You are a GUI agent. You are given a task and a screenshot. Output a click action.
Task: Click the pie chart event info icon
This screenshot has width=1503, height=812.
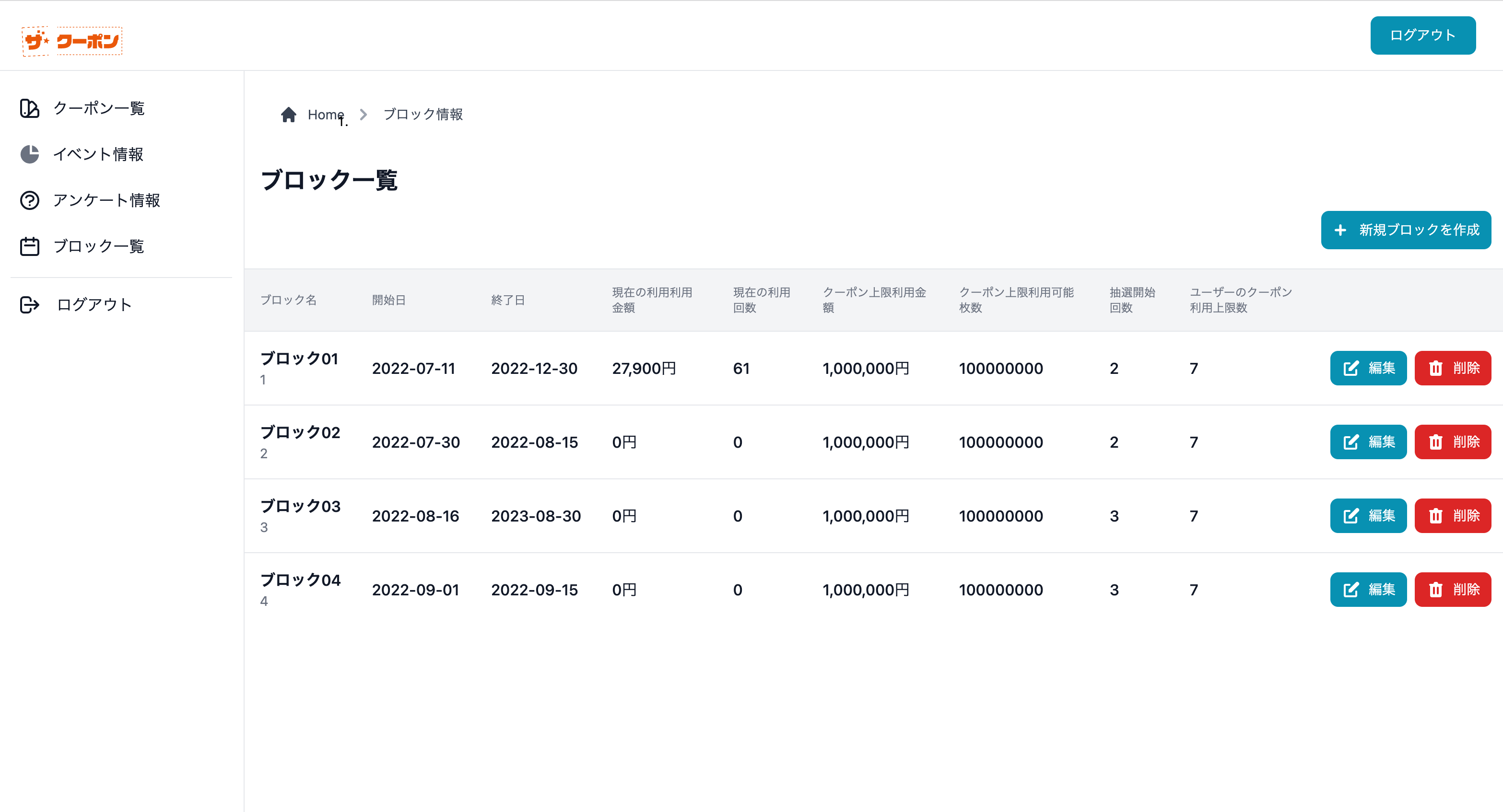tap(29, 154)
